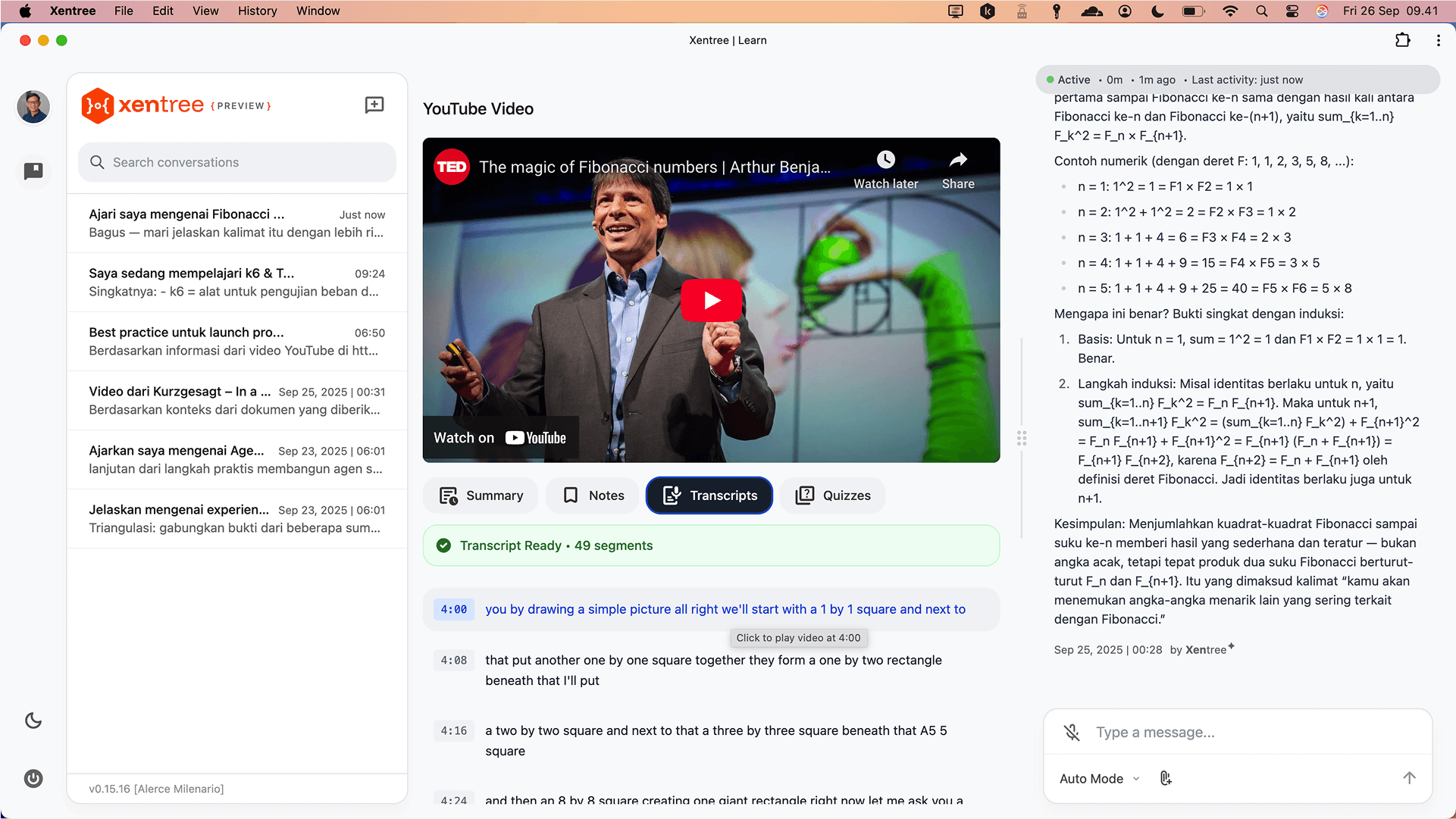Switch to the Summary tab
The width and height of the screenshot is (1456, 819).
pyautogui.click(x=481, y=495)
